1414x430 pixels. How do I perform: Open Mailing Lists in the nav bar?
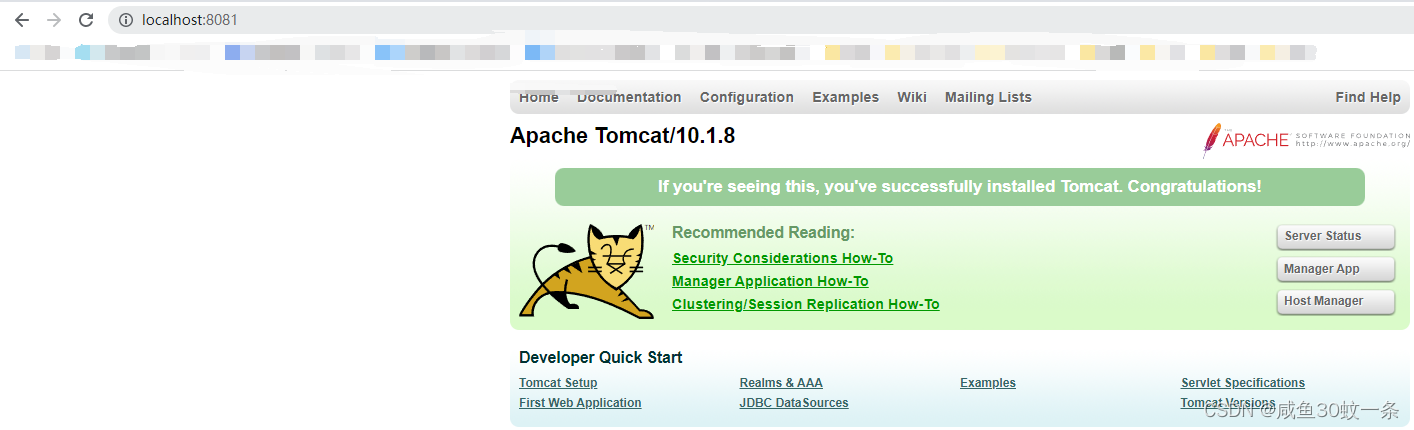[988, 97]
